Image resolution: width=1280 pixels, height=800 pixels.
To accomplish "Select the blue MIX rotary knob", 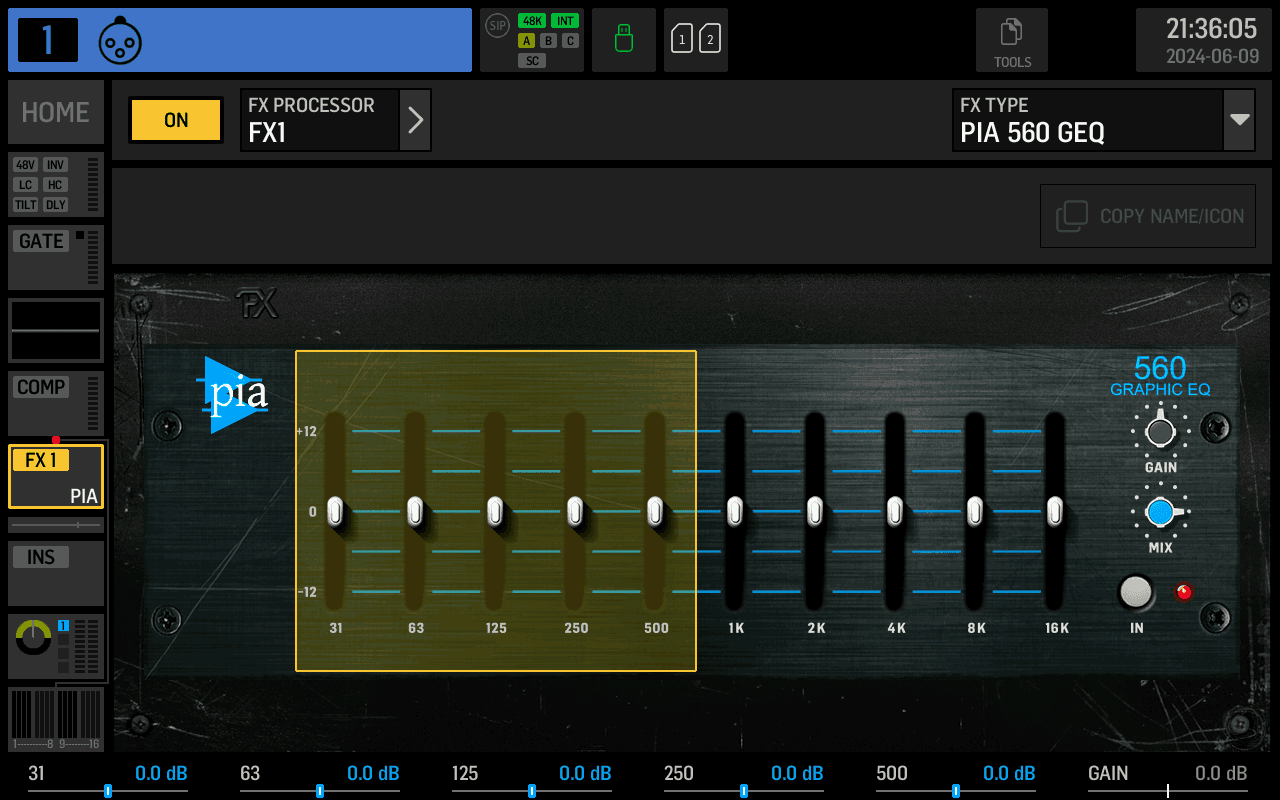I will click(1160, 512).
